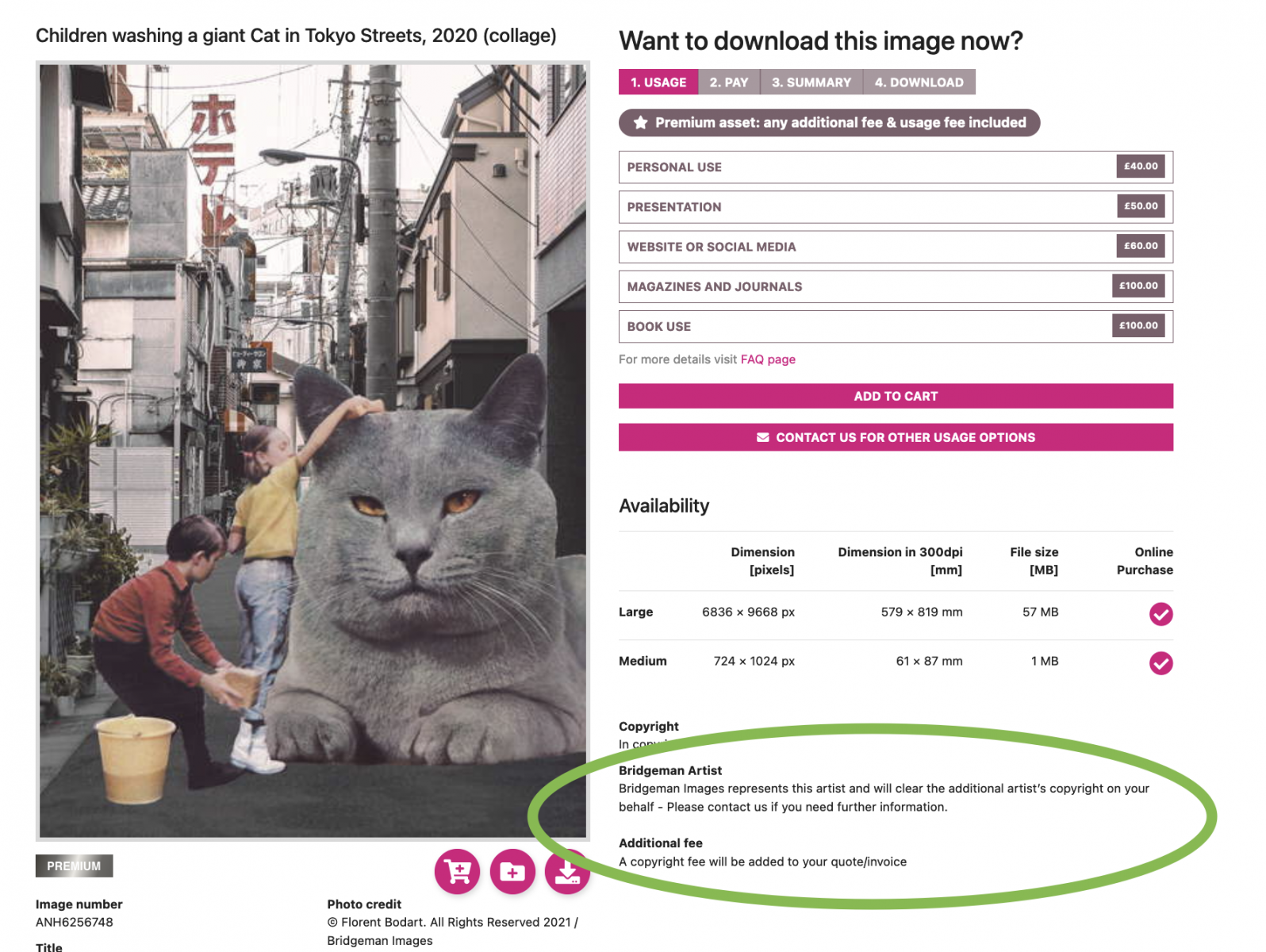Click the PREMIUM badge under image
1266x952 pixels.
coord(74,866)
